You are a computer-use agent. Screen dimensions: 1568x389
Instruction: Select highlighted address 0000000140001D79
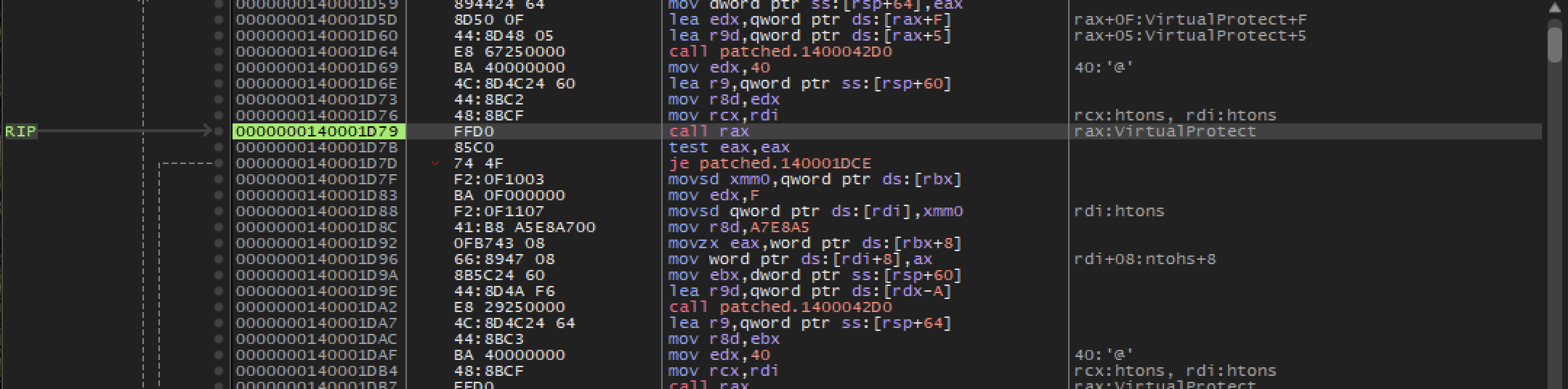(318, 131)
